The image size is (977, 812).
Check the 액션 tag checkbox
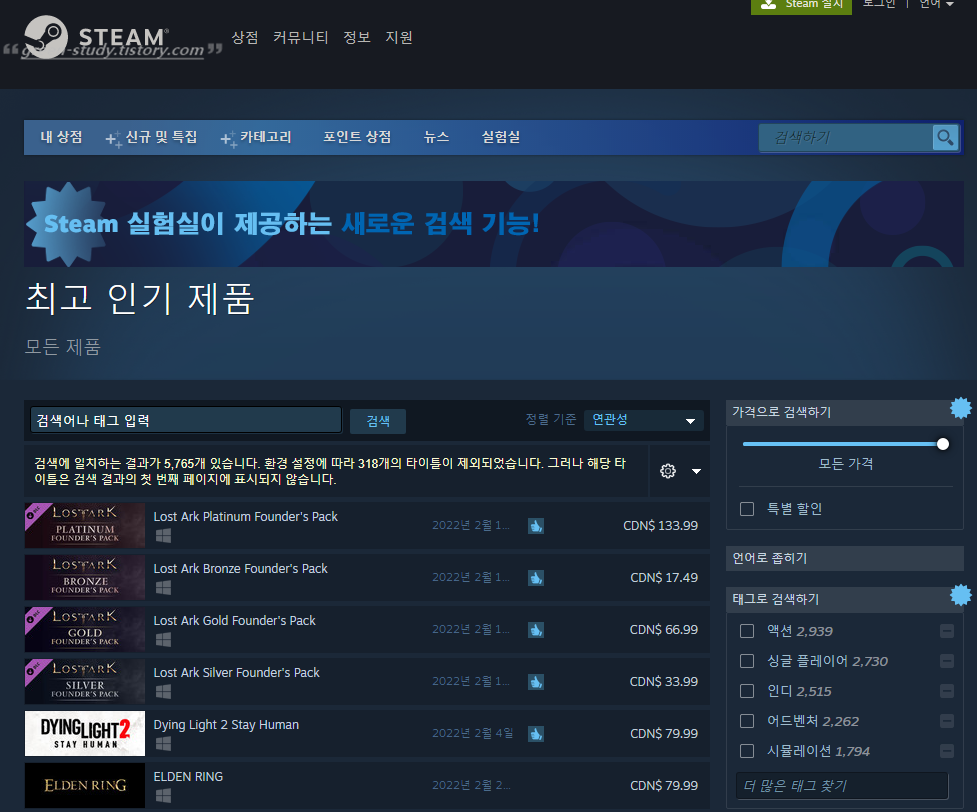(746, 631)
